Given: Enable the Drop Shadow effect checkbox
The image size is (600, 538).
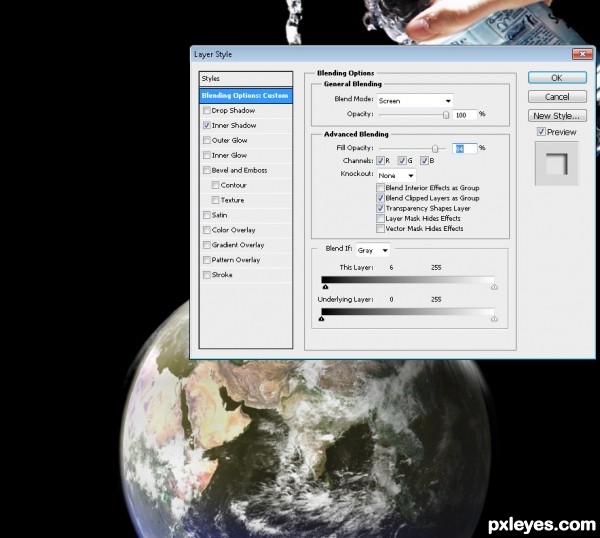Looking at the screenshot, I should (x=207, y=110).
